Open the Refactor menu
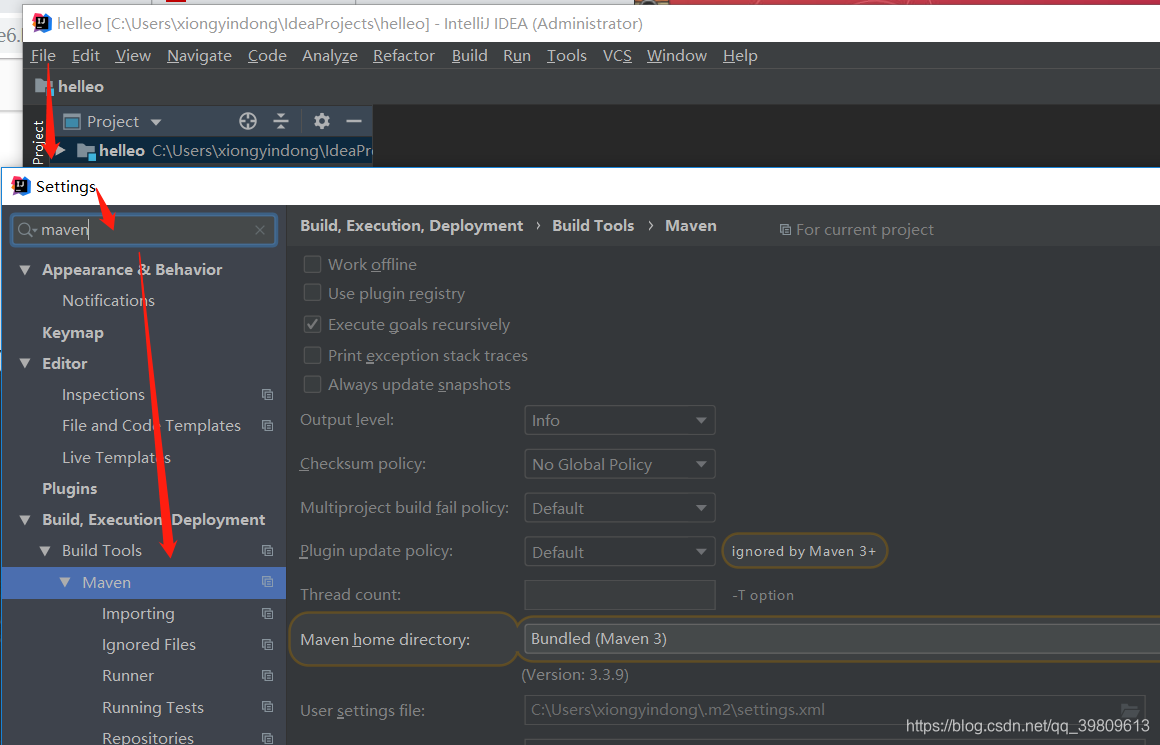This screenshot has height=745, width=1160. click(x=404, y=55)
